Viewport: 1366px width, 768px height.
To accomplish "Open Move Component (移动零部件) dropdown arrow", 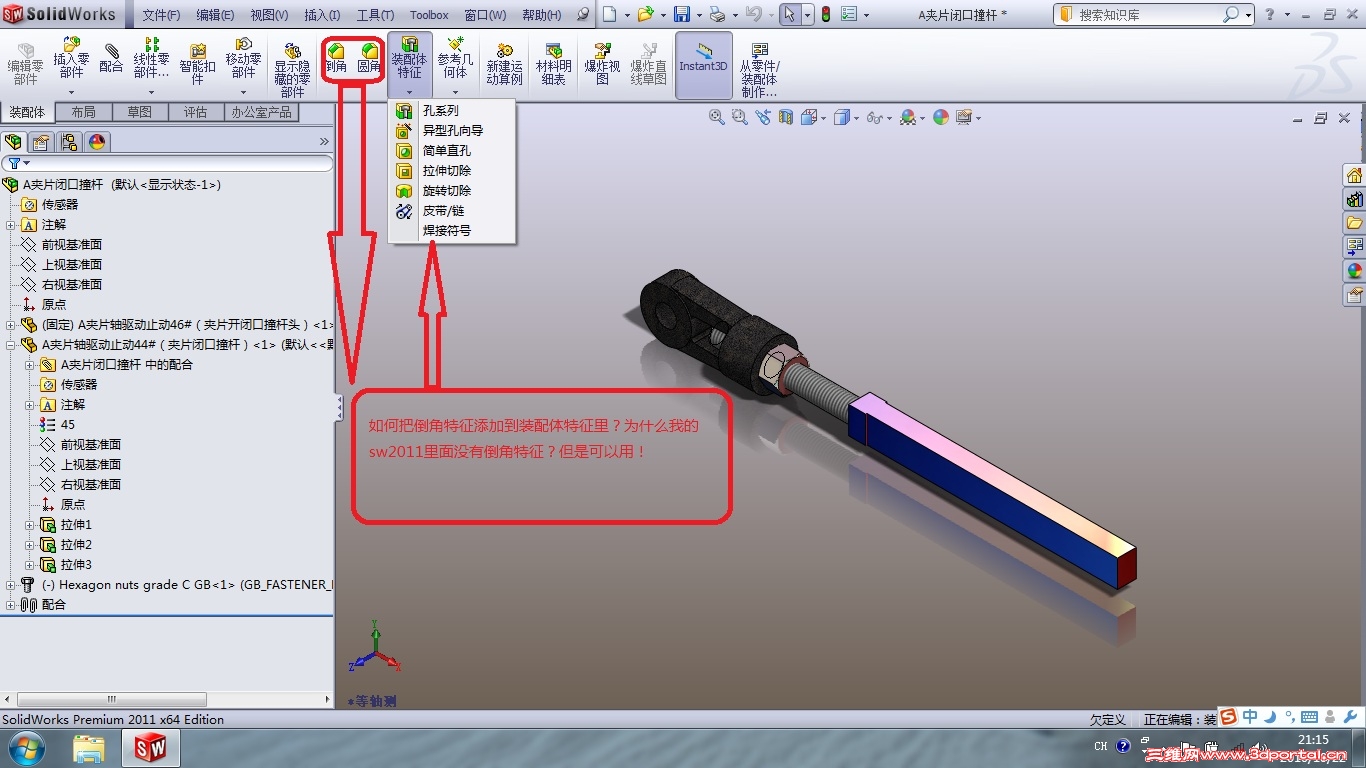I will click(243, 92).
